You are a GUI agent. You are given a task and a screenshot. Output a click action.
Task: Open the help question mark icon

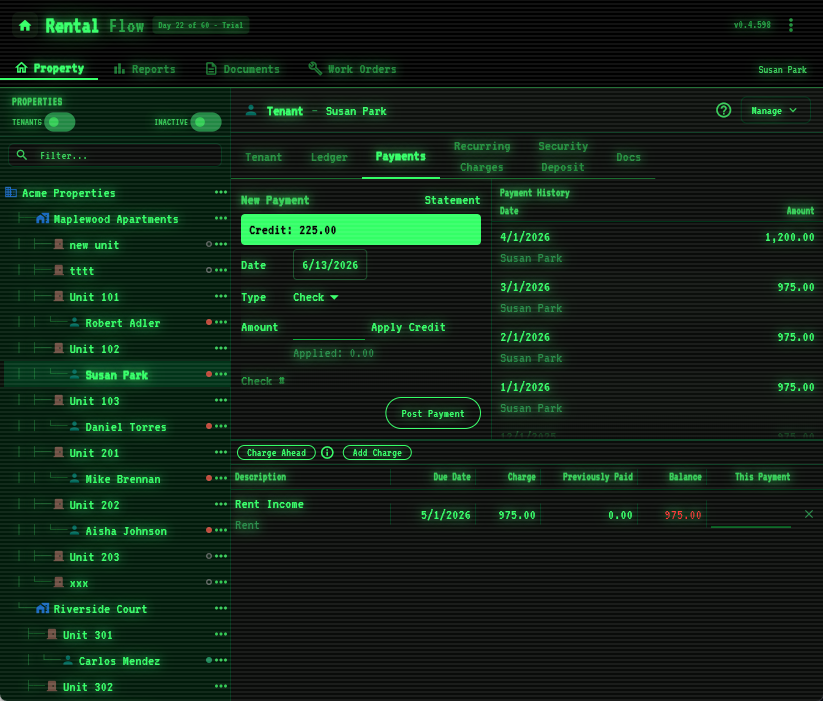(723, 111)
